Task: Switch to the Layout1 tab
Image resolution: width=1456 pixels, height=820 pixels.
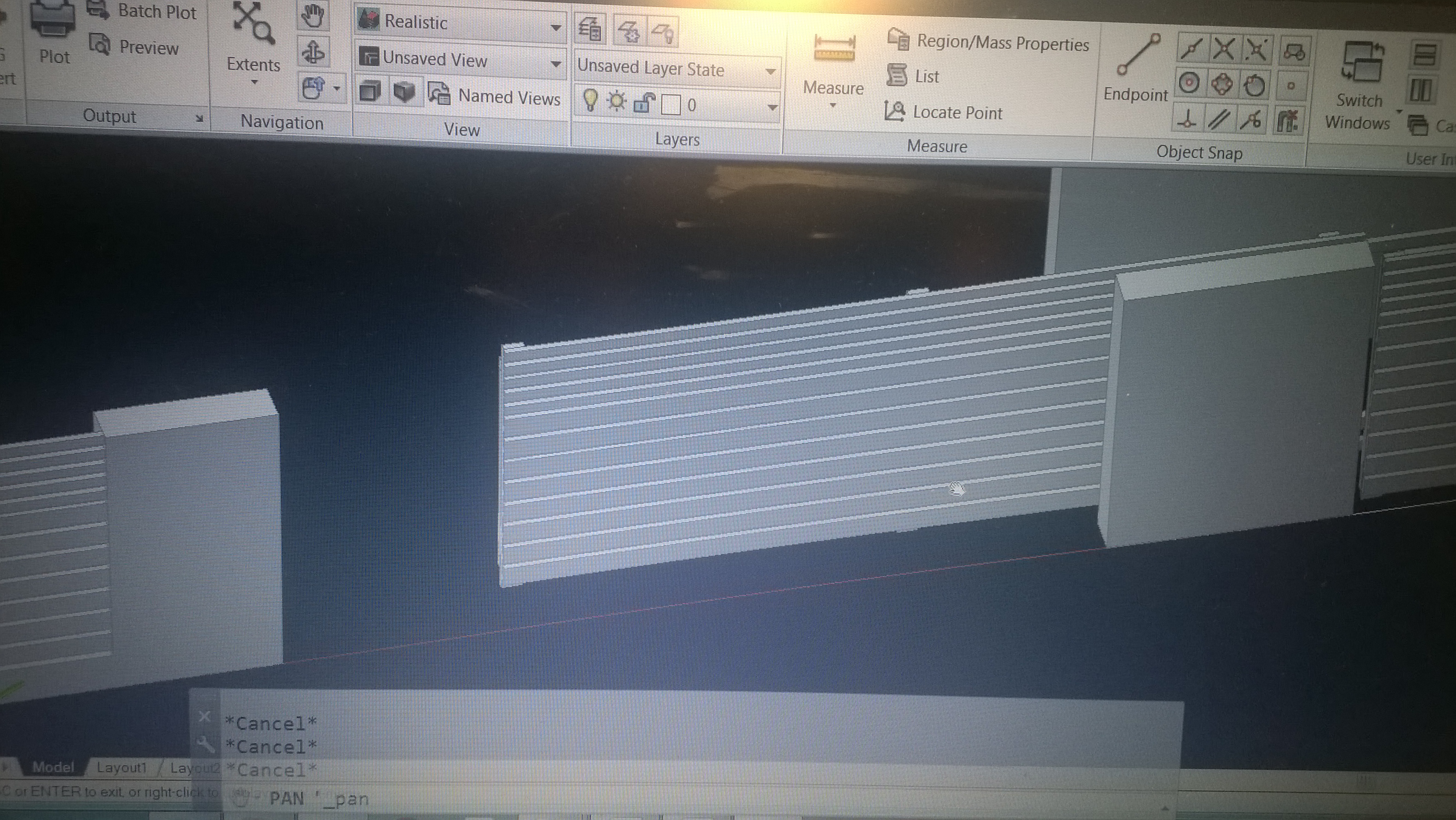Action: (121, 768)
